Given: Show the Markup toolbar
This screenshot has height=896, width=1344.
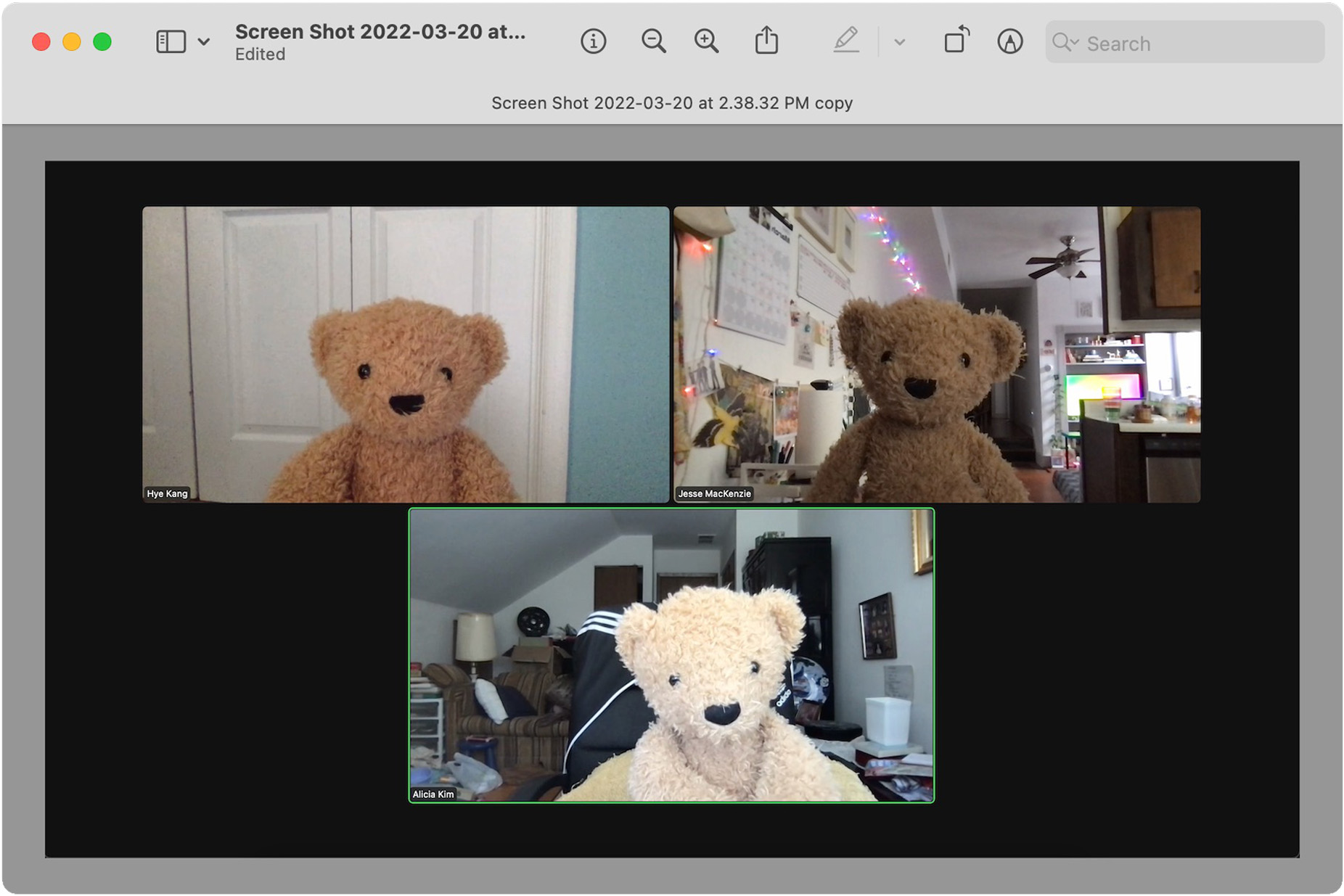Looking at the screenshot, I should coord(1009,41).
